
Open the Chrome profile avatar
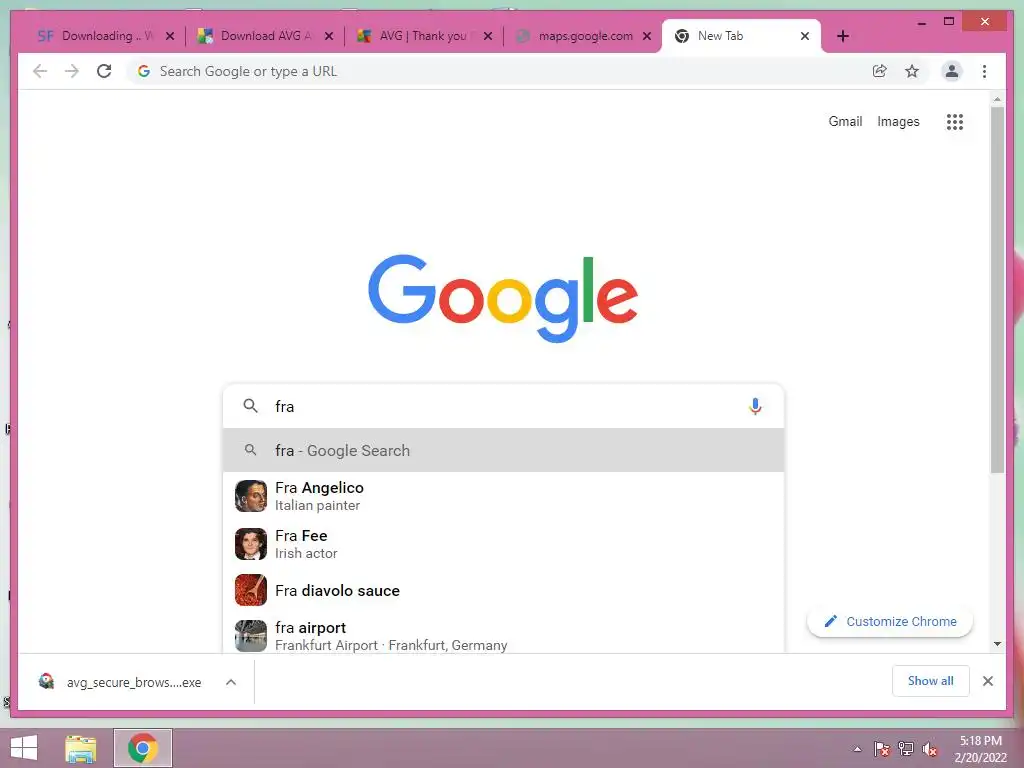point(952,71)
